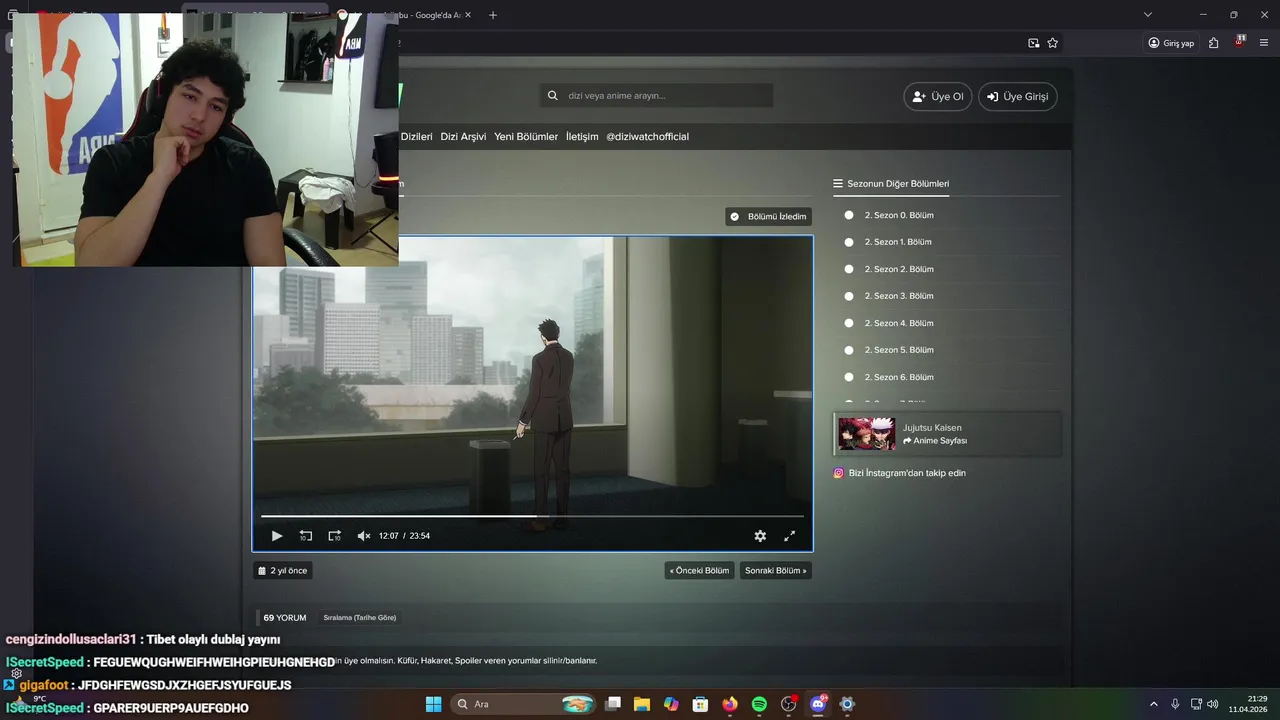
Task: Open the Windows Start menu
Action: [433, 704]
